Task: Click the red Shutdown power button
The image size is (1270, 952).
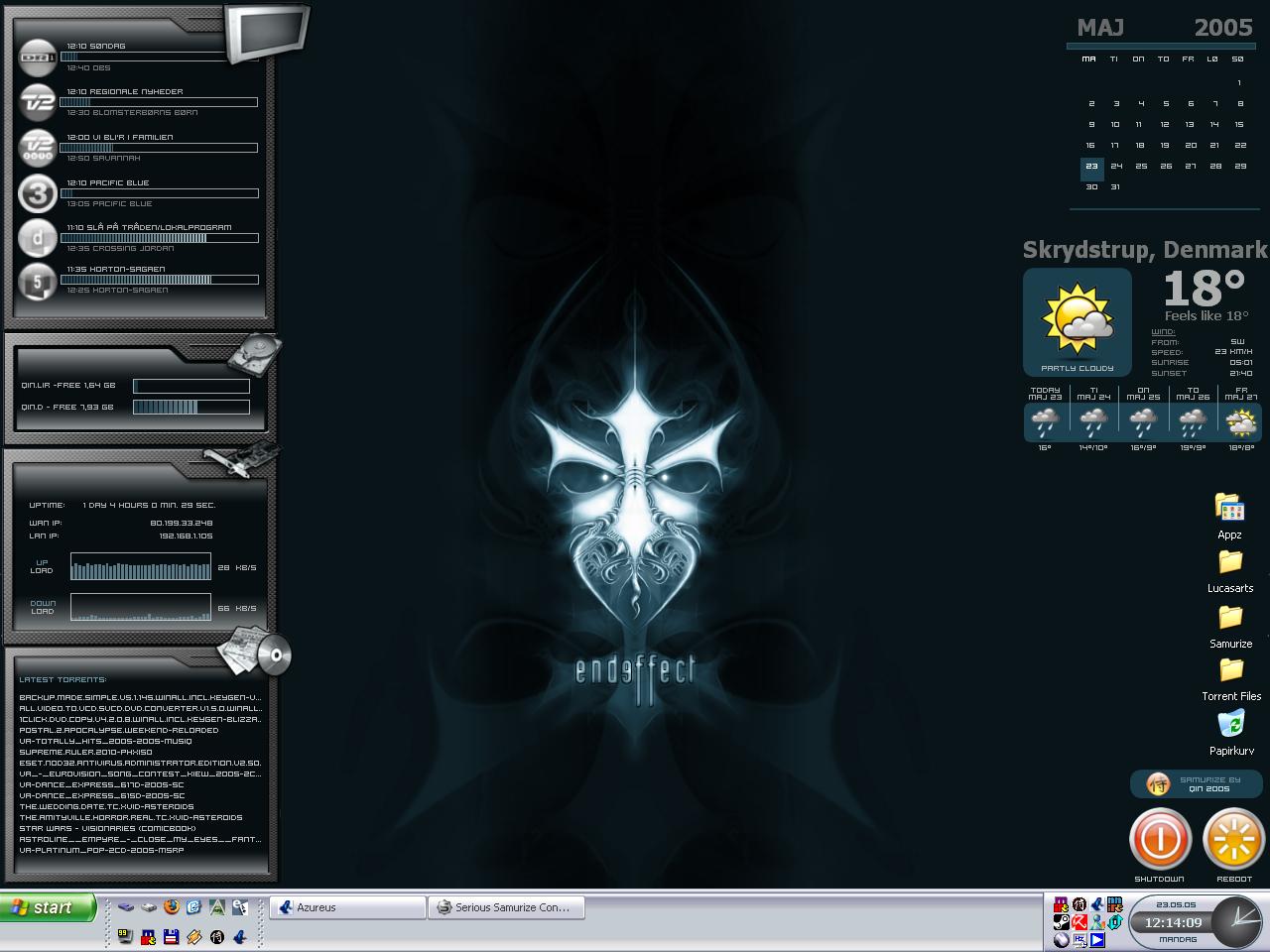Action: (1160, 839)
